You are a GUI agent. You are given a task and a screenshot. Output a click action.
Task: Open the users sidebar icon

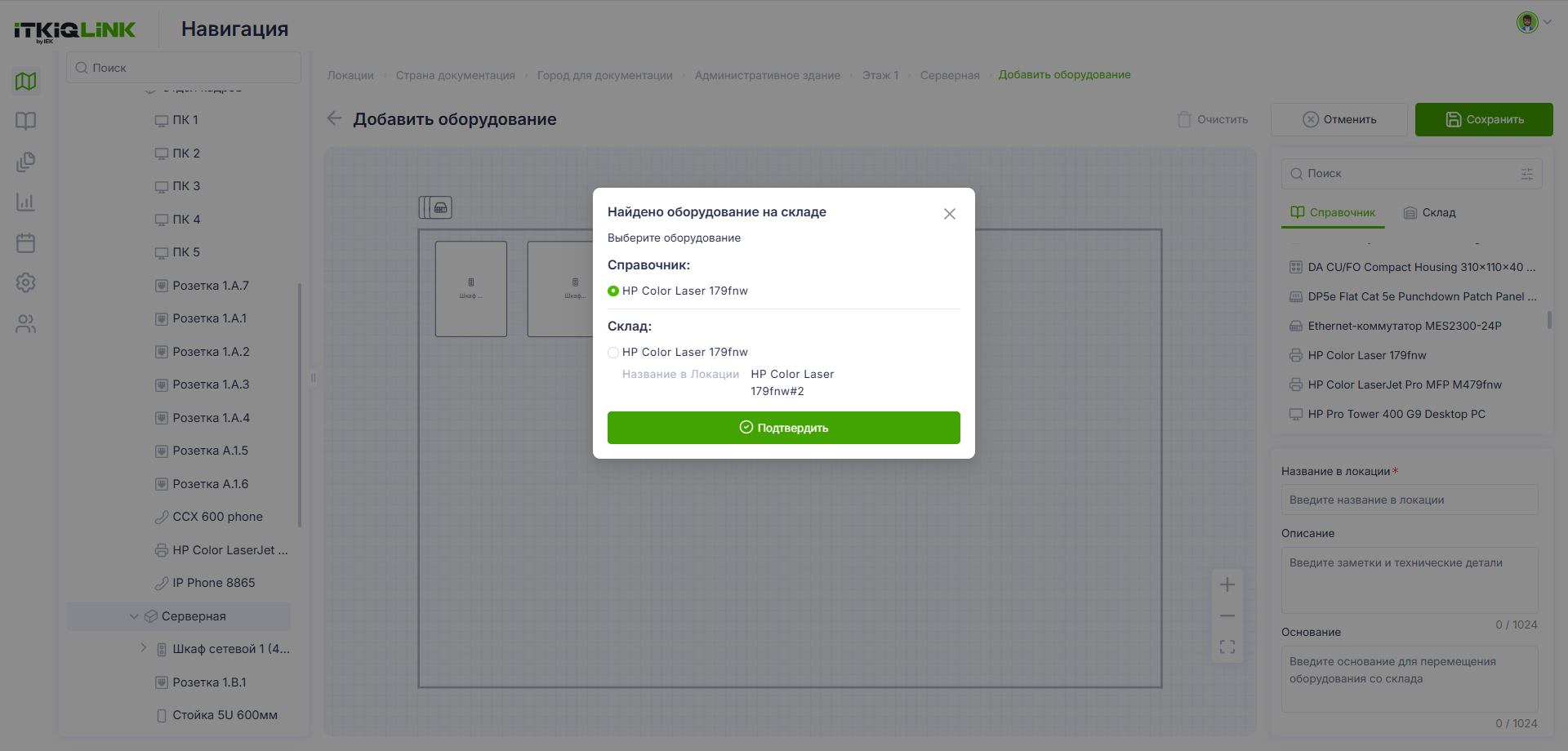(26, 324)
